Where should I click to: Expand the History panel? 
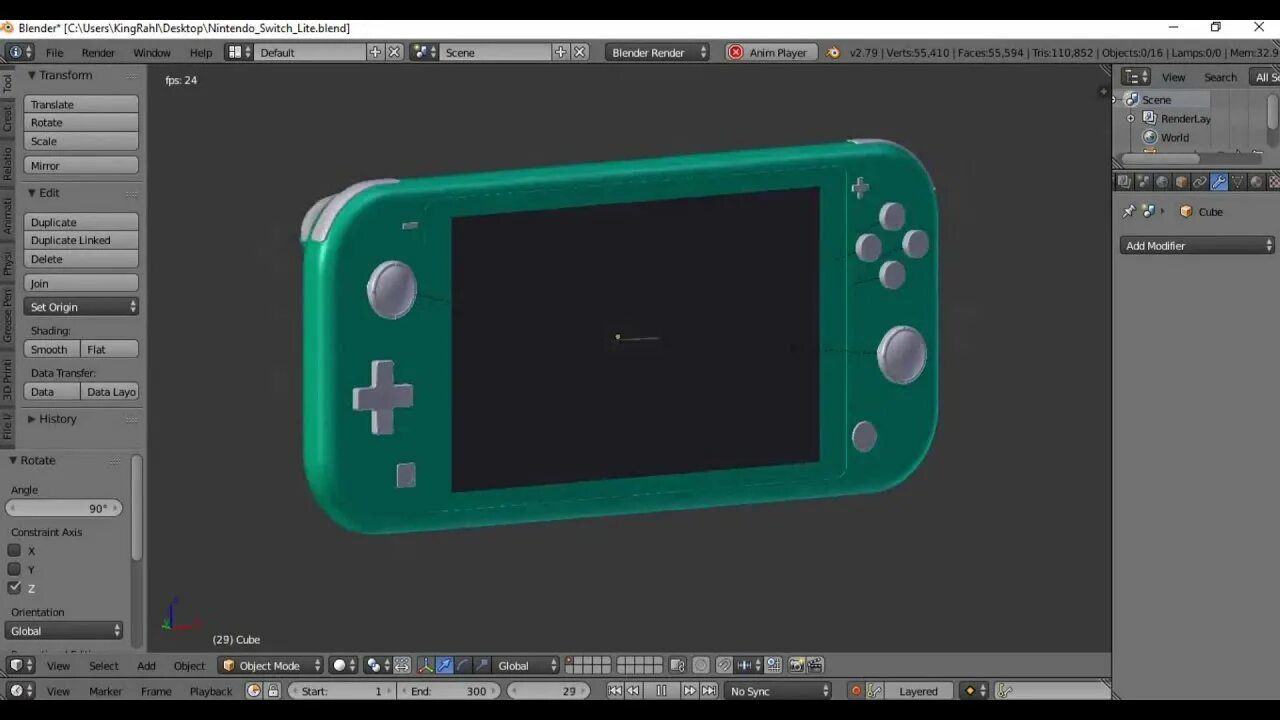coord(52,419)
